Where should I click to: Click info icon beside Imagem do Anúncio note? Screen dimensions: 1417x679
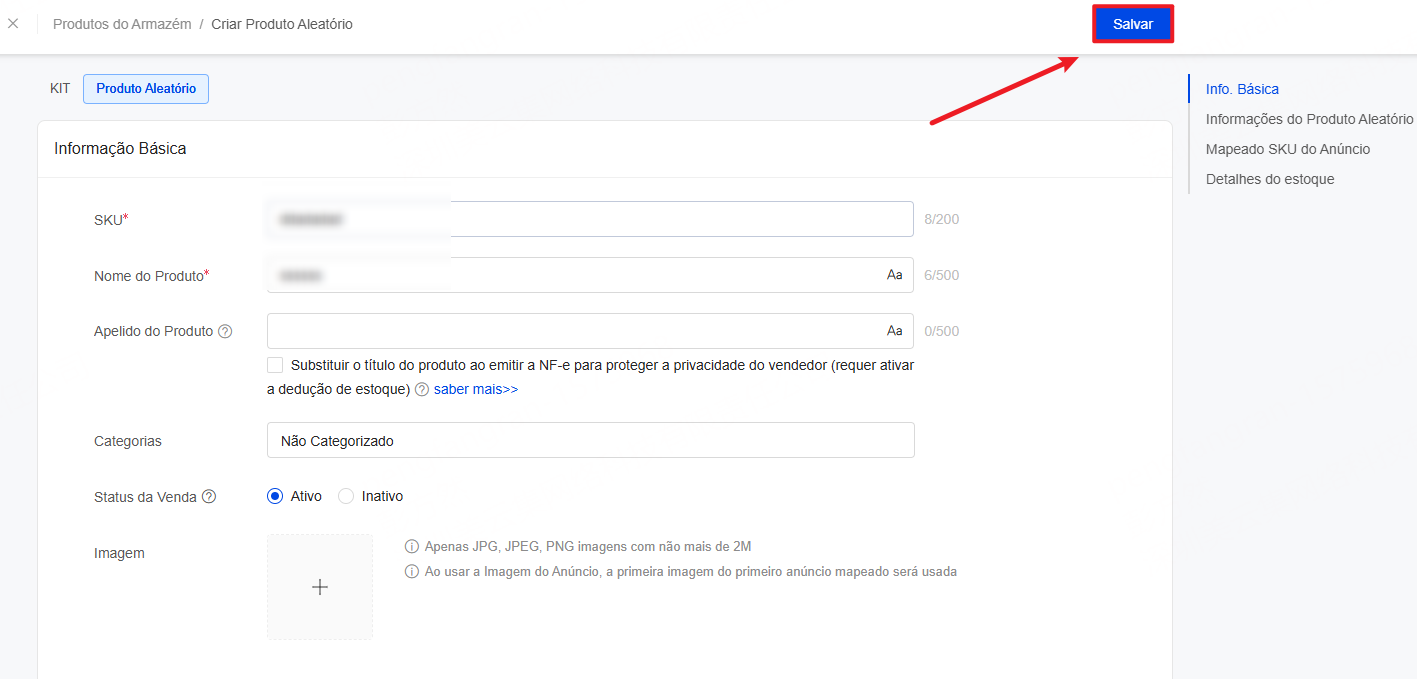pyautogui.click(x=411, y=572)
